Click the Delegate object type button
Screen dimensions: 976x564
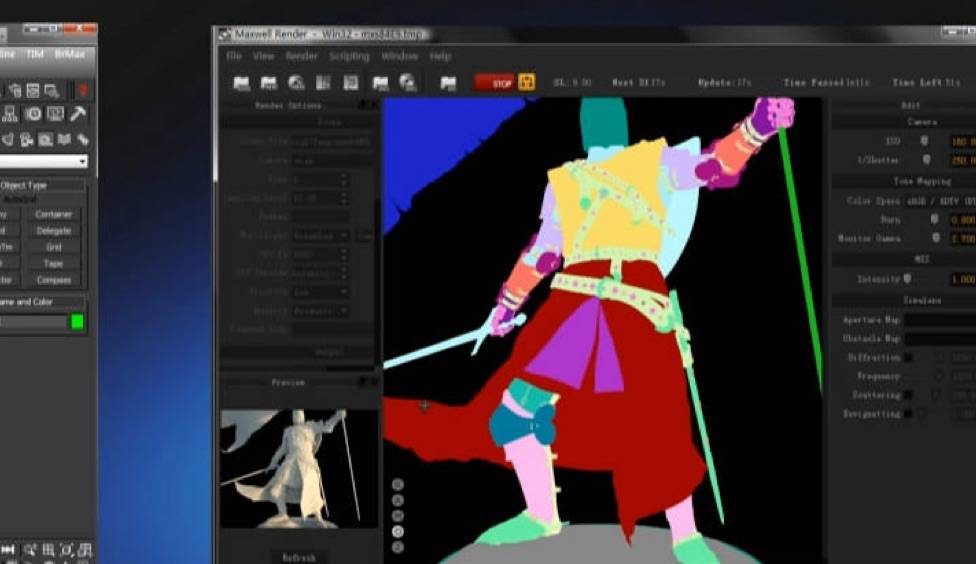tap(54, 231)
